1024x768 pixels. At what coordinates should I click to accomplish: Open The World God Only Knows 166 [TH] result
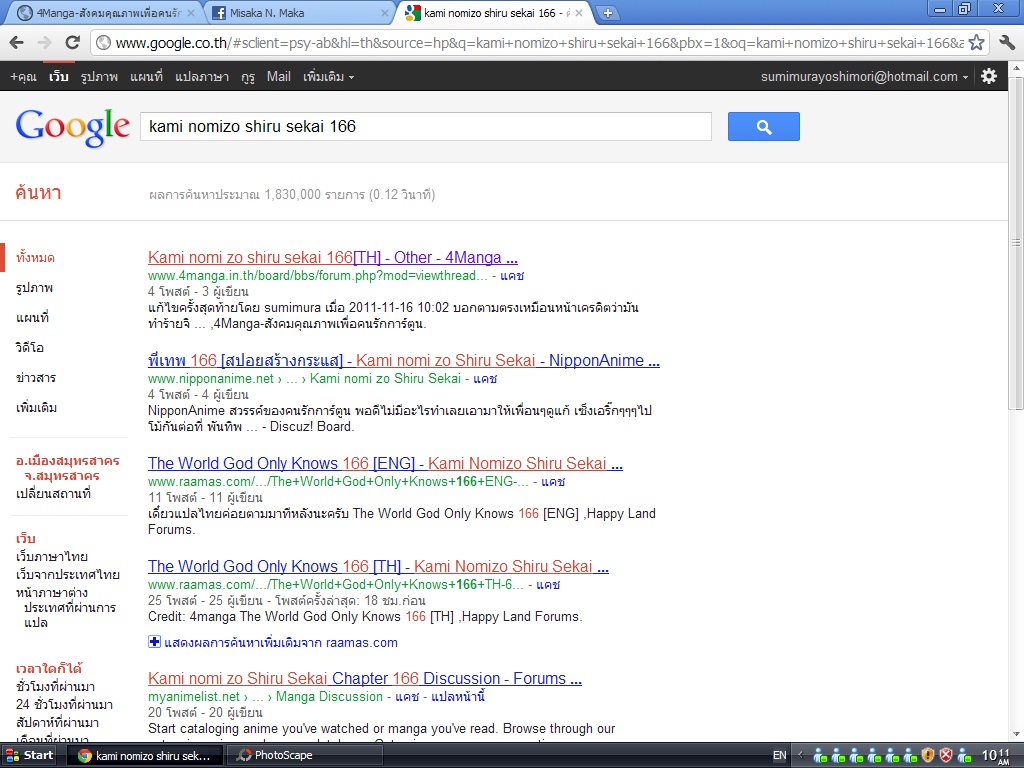378,566
